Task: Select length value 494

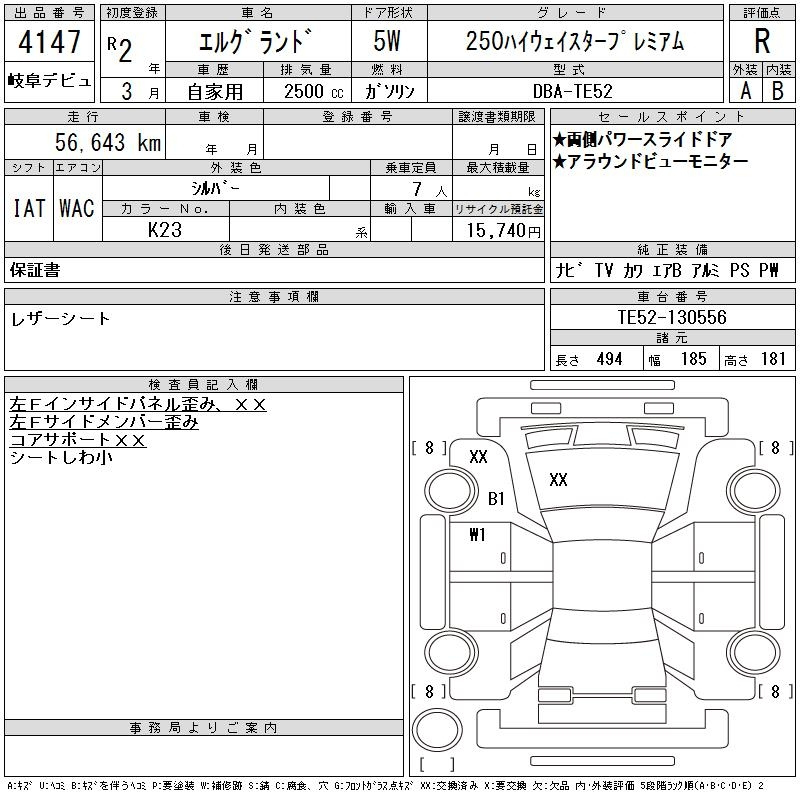Action: click(x=609, y=359)
